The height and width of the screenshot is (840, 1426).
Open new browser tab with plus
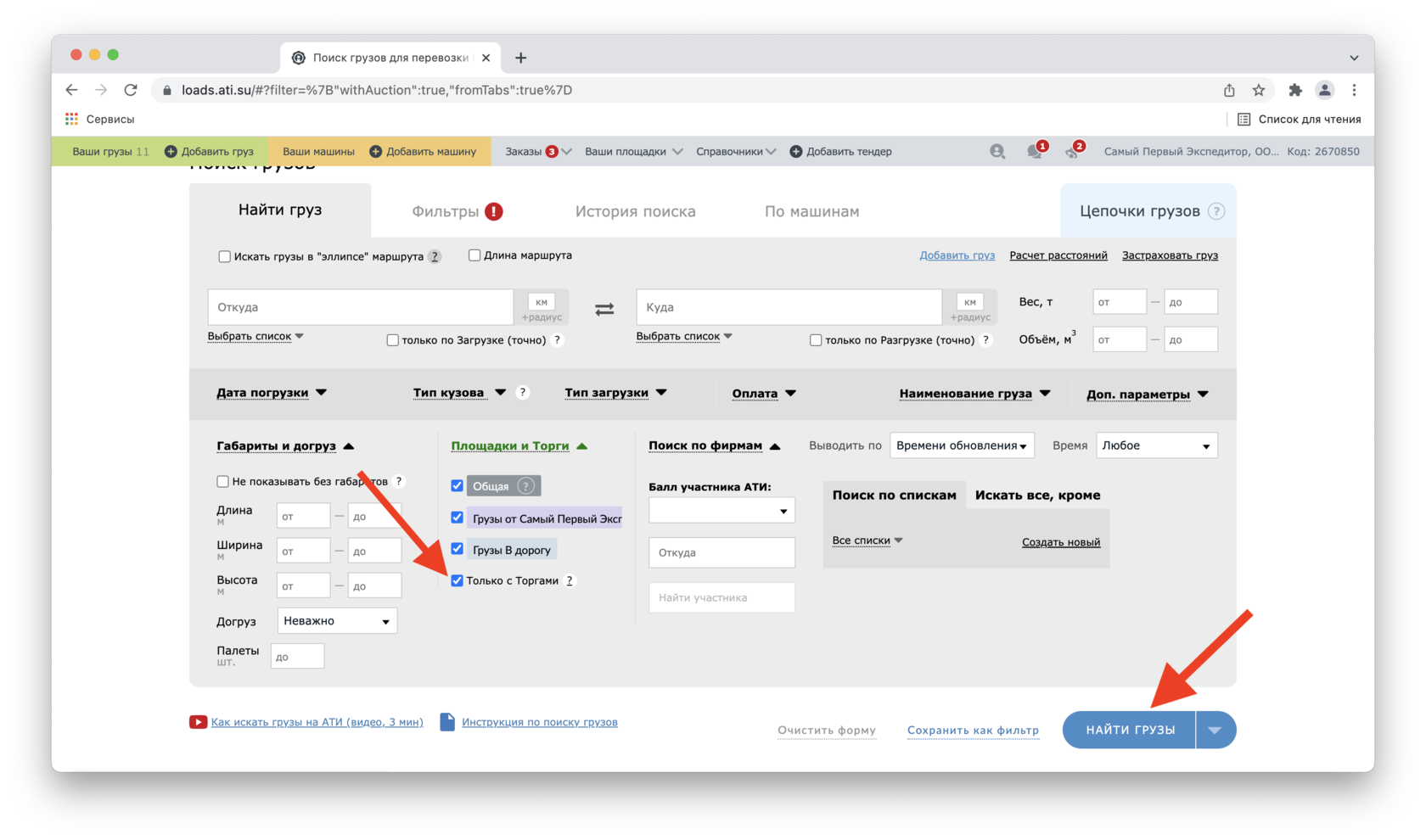[x=521, y=58]
